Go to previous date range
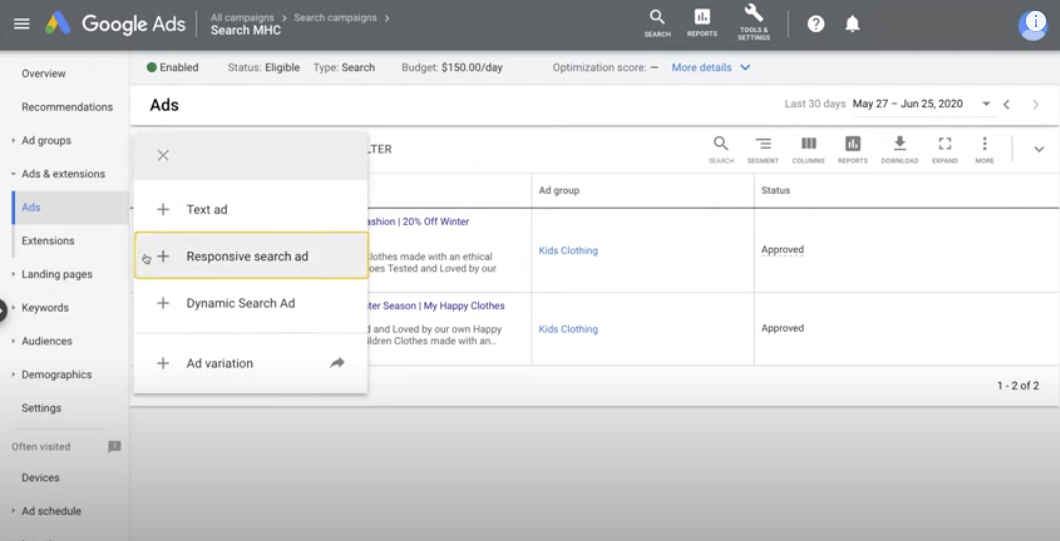The width and height of the screenshot is (1060, 541). click(x=1007, y=104)
